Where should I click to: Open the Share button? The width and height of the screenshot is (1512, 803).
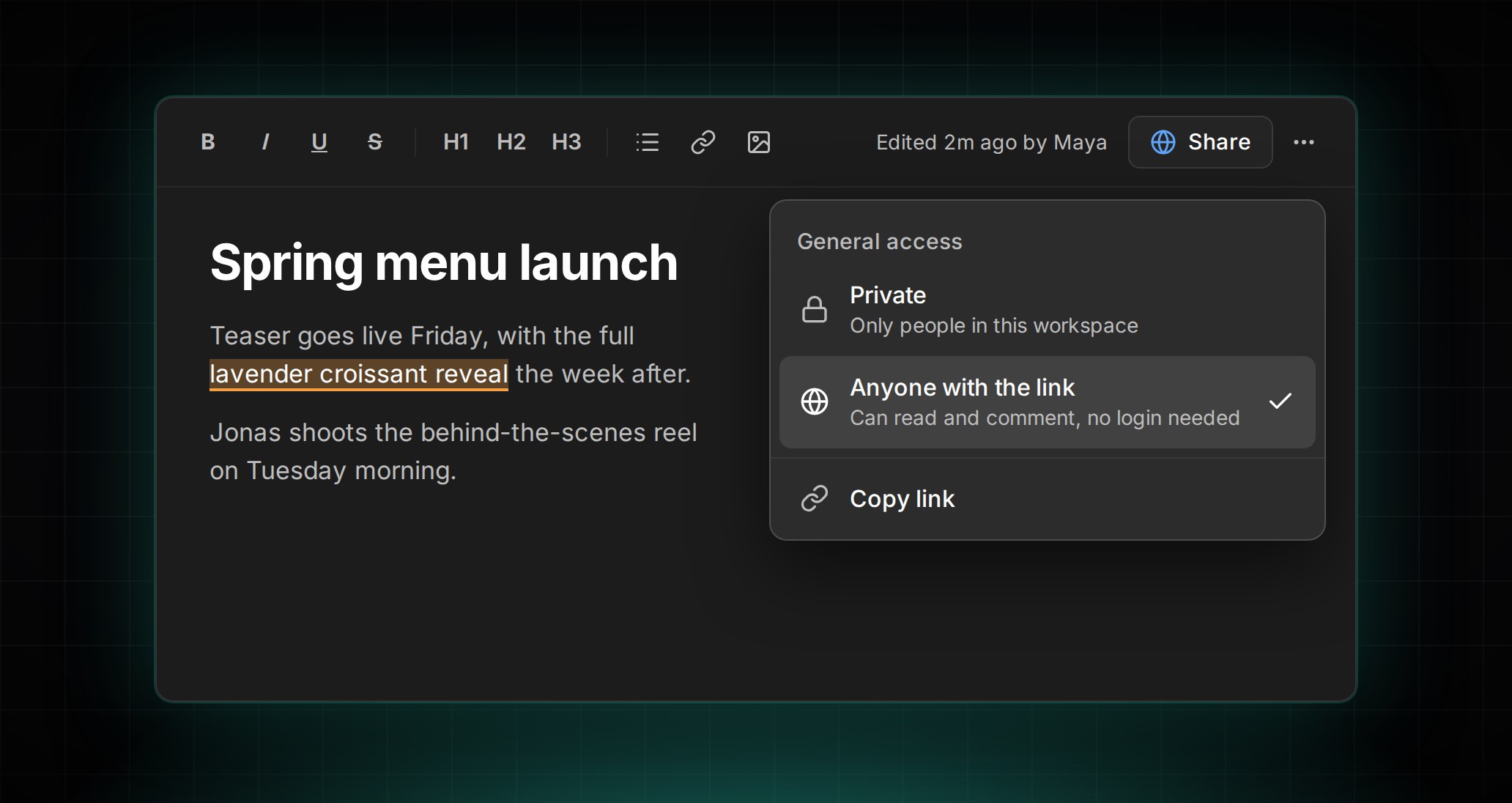(1200, 142)
